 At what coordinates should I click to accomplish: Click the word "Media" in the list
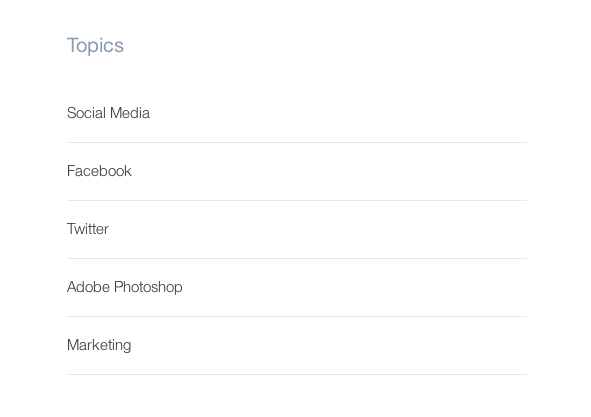coord(130,113)
